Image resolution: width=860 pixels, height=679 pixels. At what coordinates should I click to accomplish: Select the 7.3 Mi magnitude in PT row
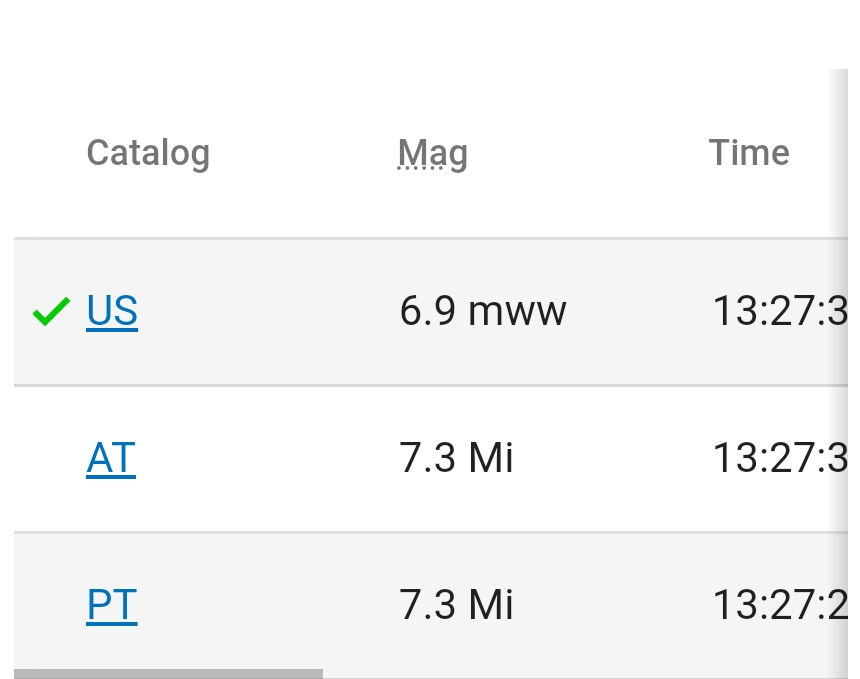point(456,605)
